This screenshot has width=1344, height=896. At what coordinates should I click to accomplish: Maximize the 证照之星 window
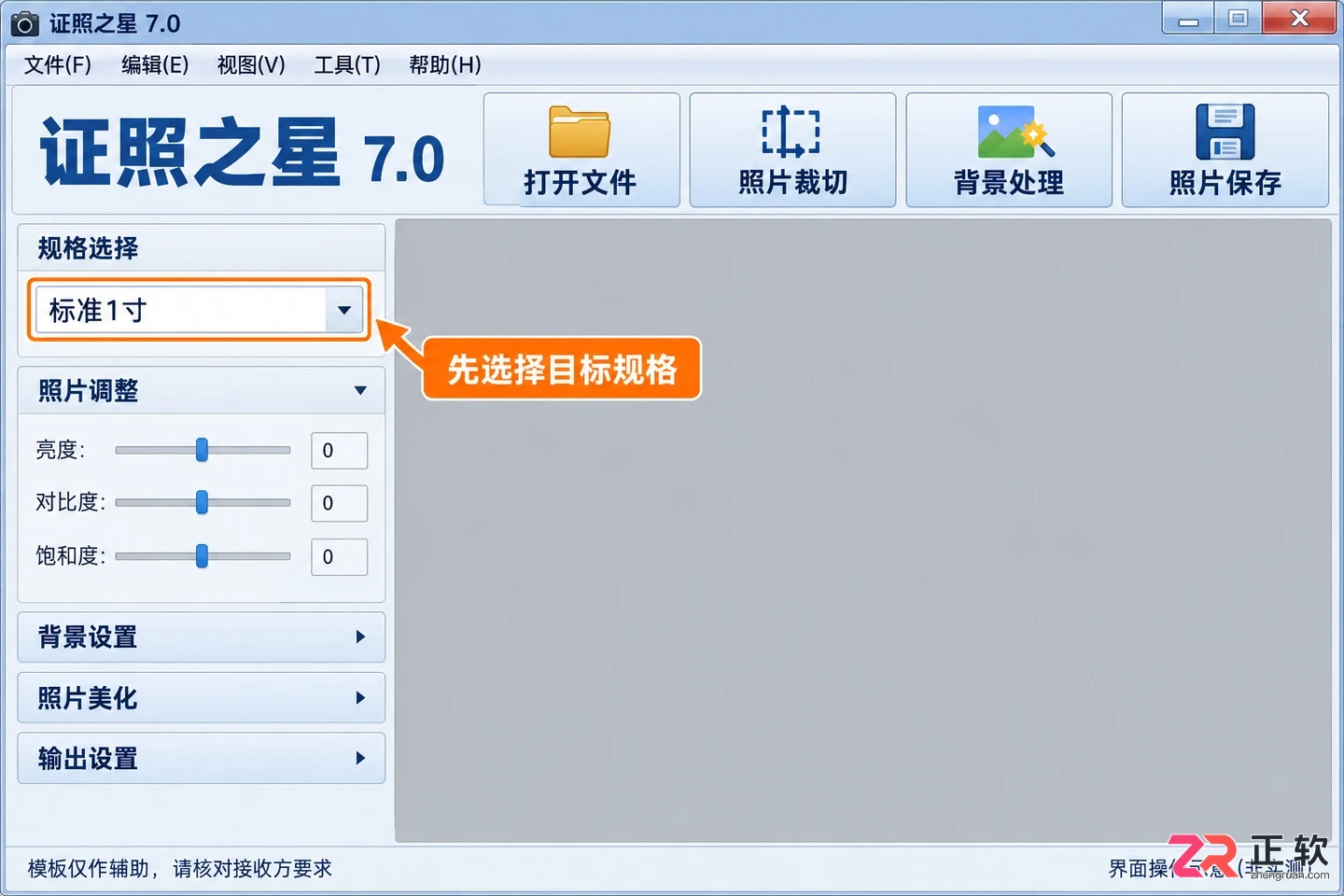[x=1238, y=19]
